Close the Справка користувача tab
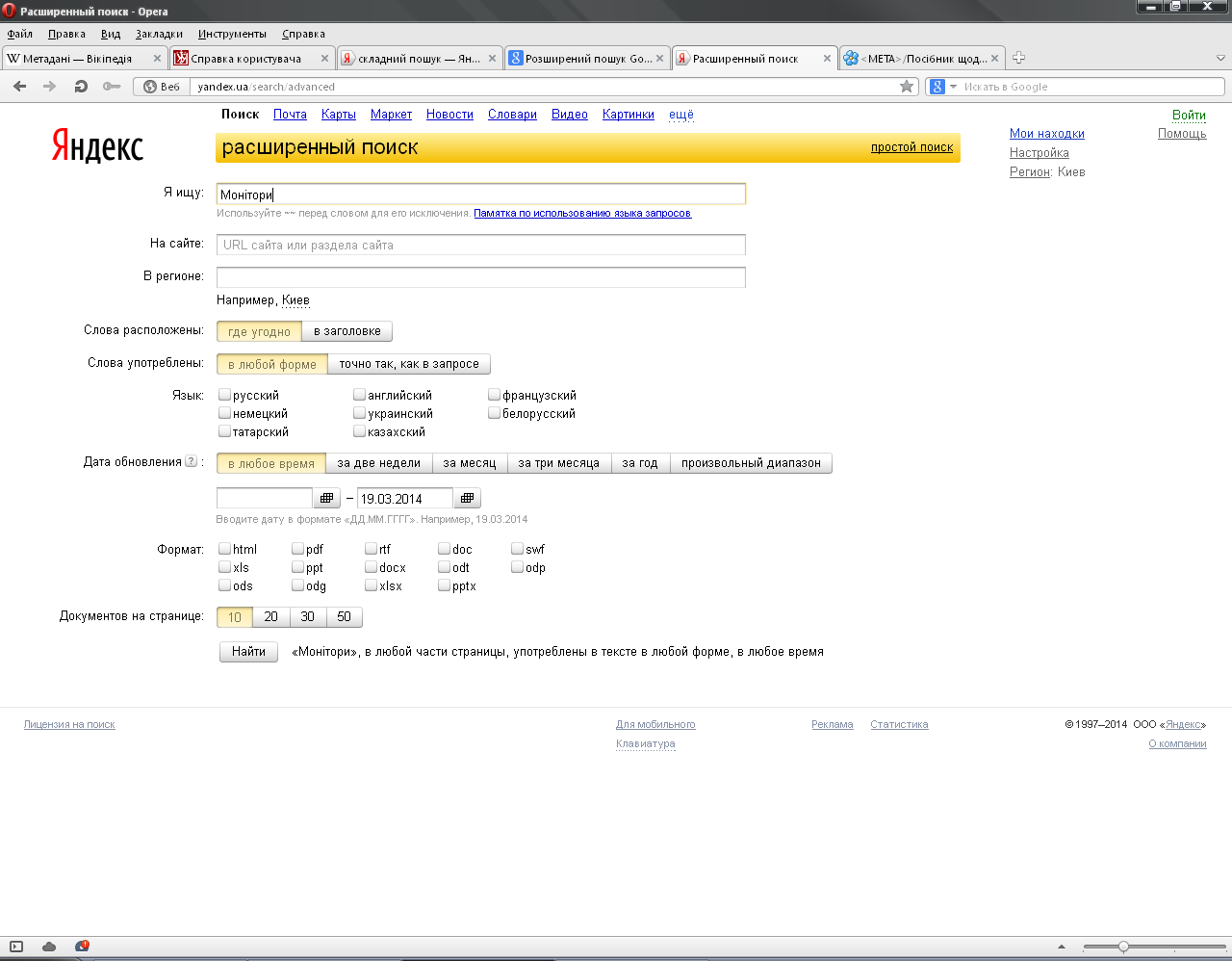This screenshot has width=1232, height=961. (x=324, y=59)
